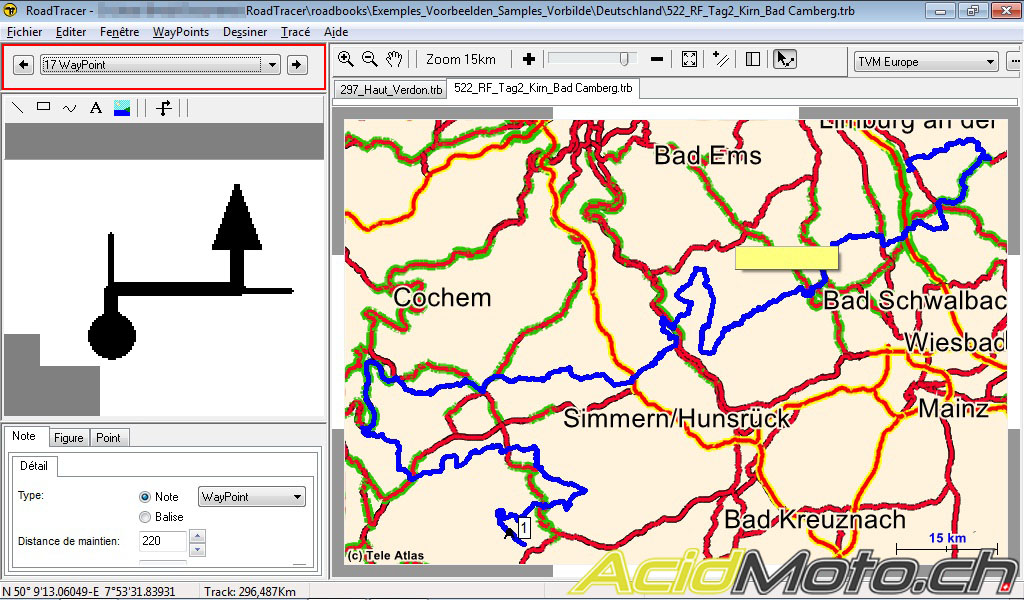Zoom in with the magnifier plus icon

click(x=345, y=59)
